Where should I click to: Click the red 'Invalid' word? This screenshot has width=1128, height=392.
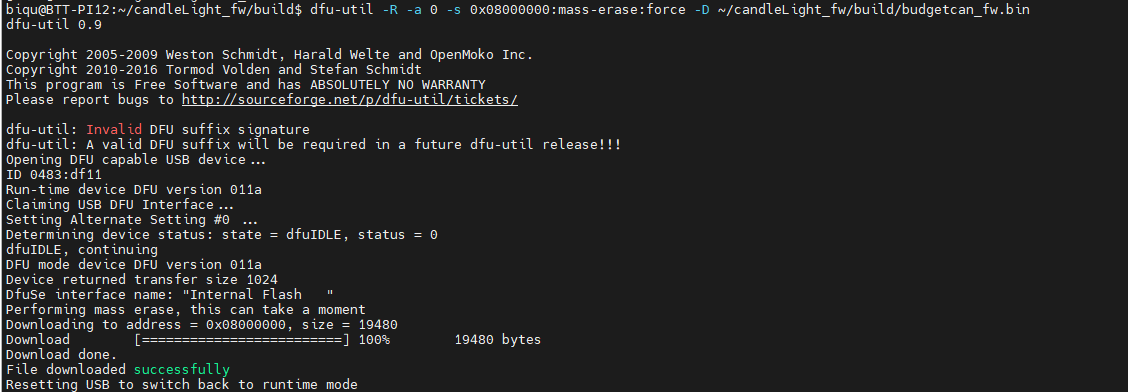coord(114,129)
